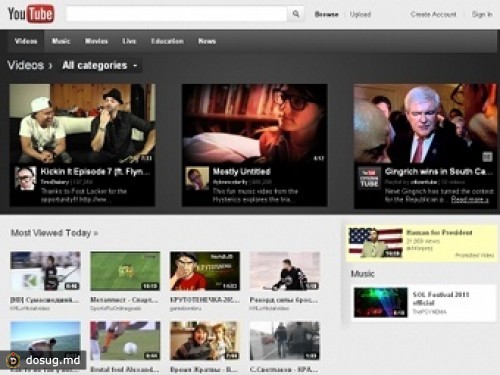Open the КРУТОТЕНЕЧКА video thumbnail

click(x=205, y=271)
